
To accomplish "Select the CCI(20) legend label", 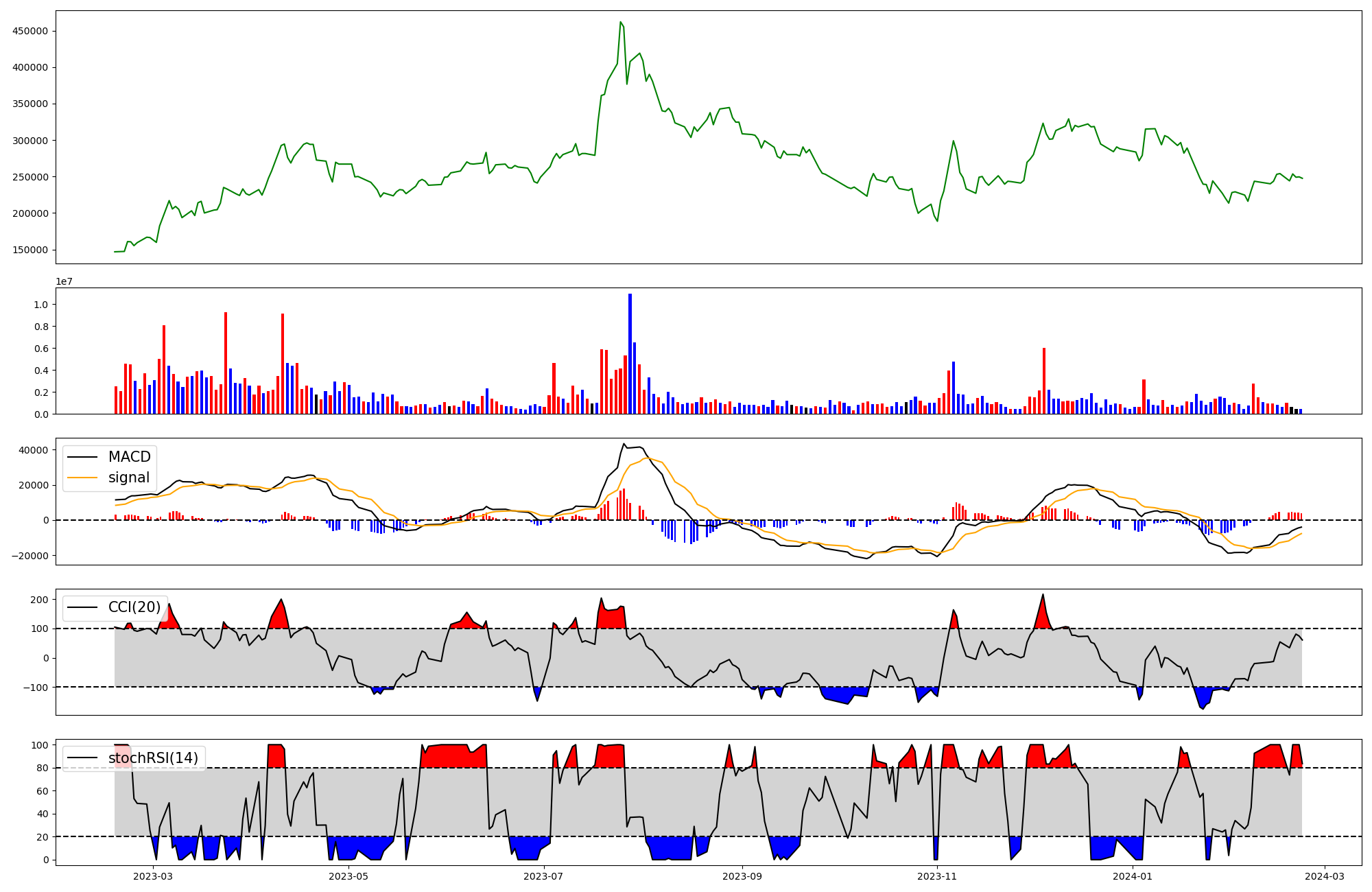I will coord(134,607).
